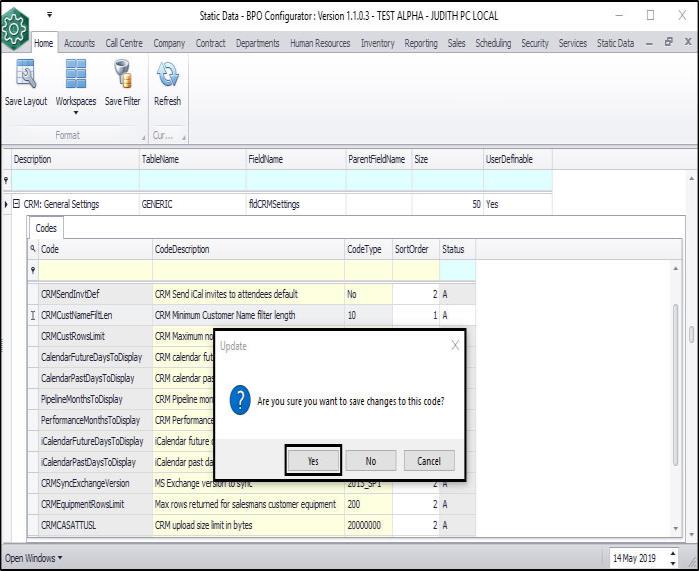Collapse the CRM: General Settings row
The width and height of the screenshot is (699, 571).
point(16,204)
